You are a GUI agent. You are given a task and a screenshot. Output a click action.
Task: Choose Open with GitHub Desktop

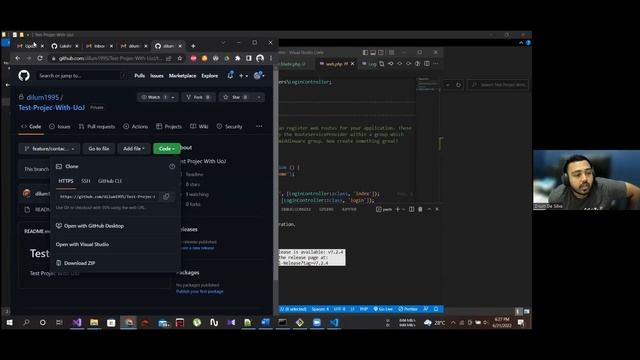point(90,226)
